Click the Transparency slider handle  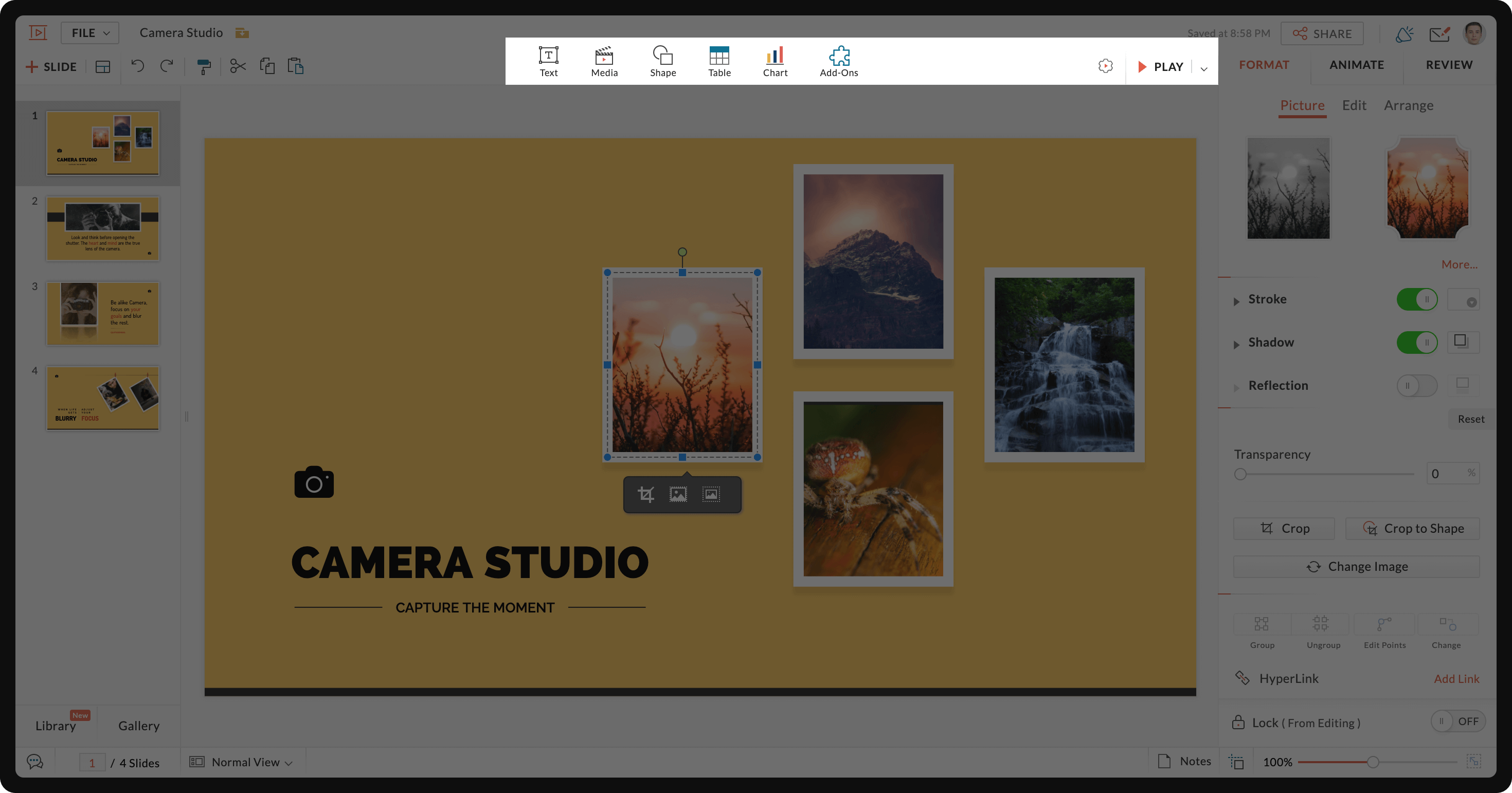tap(1240, 474)
